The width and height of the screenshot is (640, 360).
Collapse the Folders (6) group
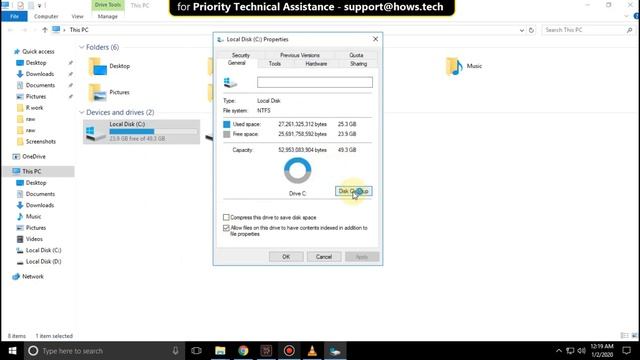(x=82, y=47)
